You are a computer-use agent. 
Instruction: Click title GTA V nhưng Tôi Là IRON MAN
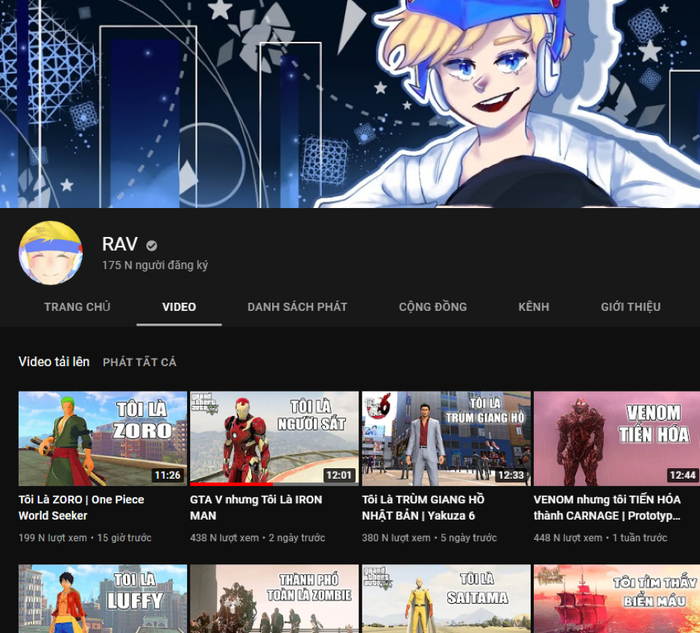pyautogui.click(x=256, y=508)
